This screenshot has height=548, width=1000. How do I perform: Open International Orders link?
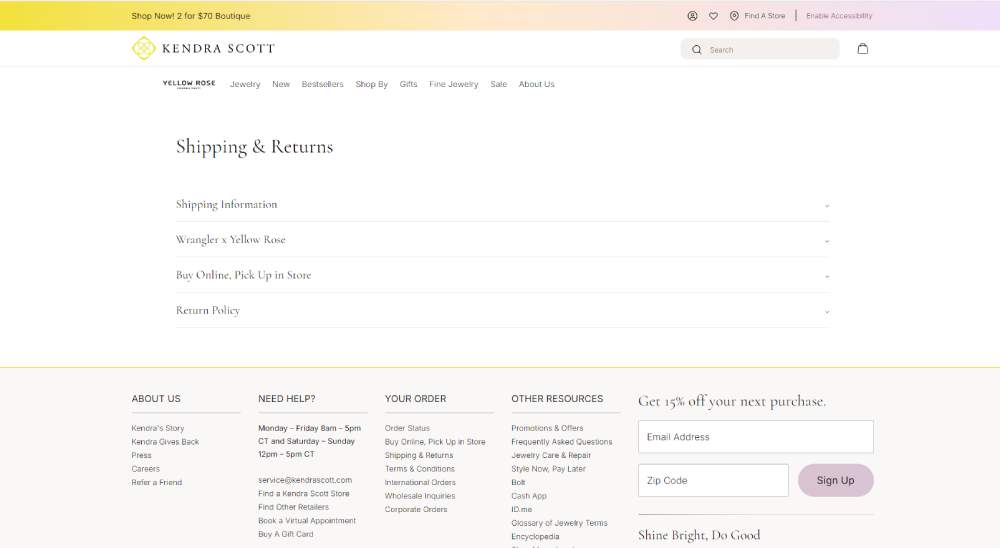[x=420, y=482]
